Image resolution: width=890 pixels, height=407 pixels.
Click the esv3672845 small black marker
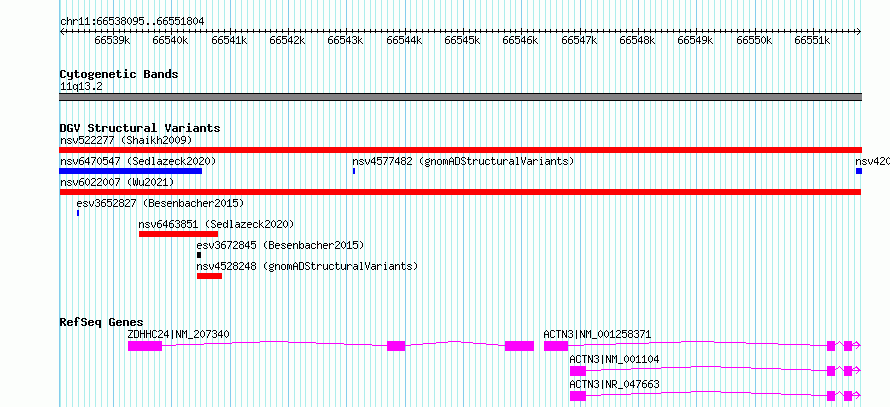pyautogui.click(x=199, y=255)
